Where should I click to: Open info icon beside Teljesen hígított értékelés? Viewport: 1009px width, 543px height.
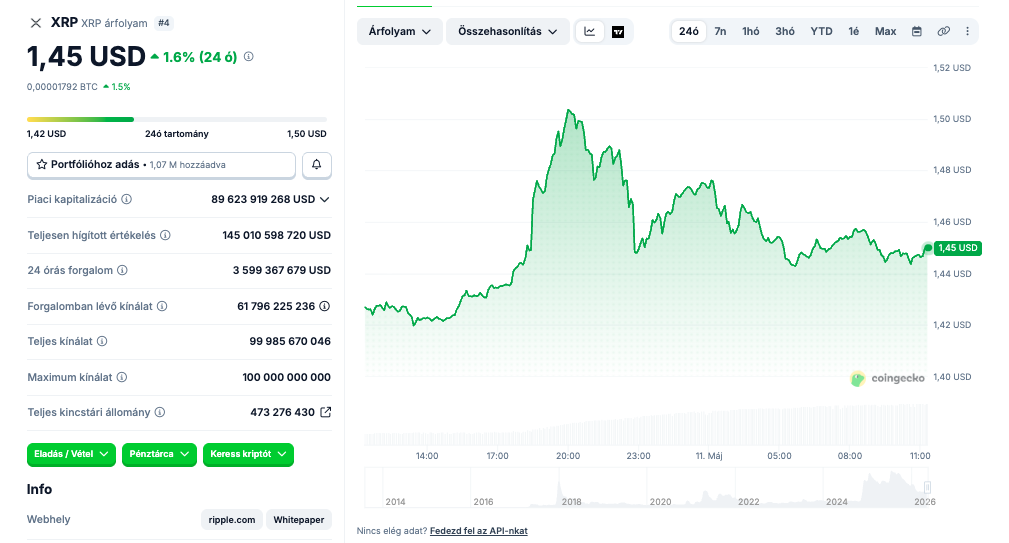[x=165, y=235]
